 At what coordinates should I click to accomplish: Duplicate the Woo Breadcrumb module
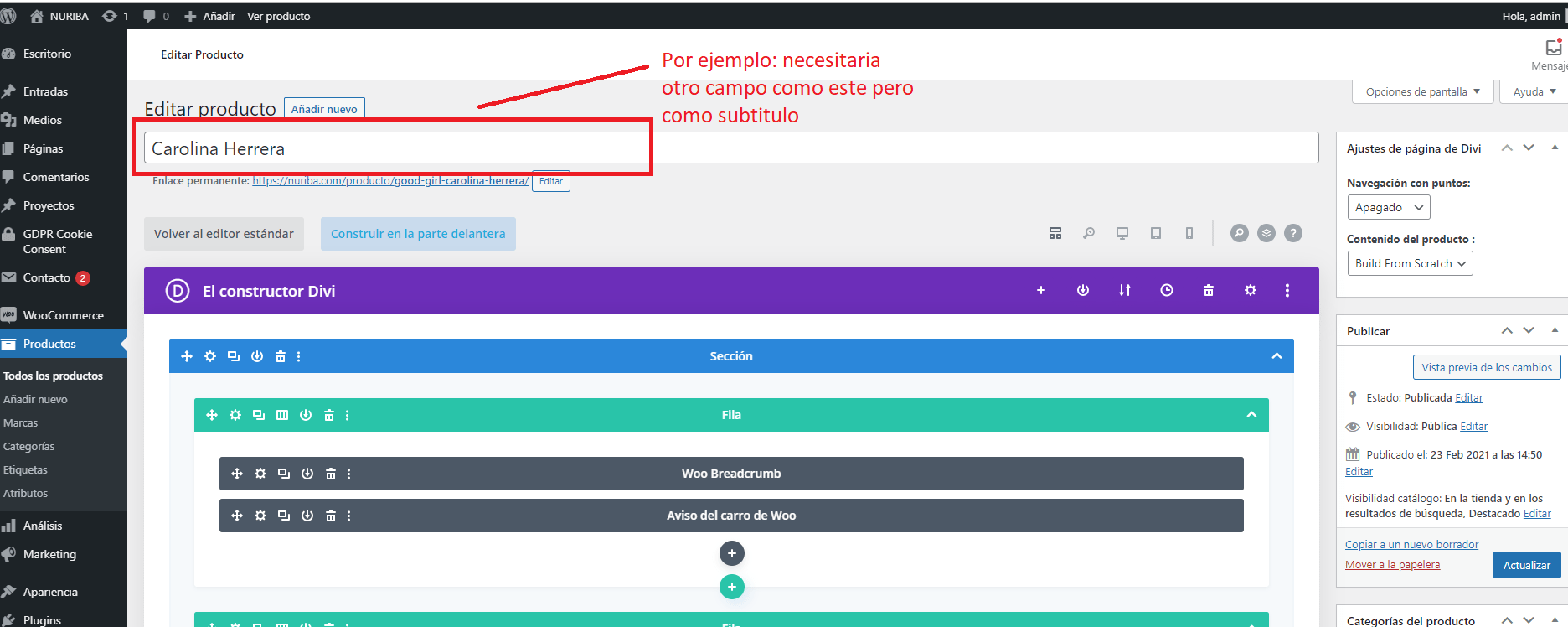[x=284, y=474]
